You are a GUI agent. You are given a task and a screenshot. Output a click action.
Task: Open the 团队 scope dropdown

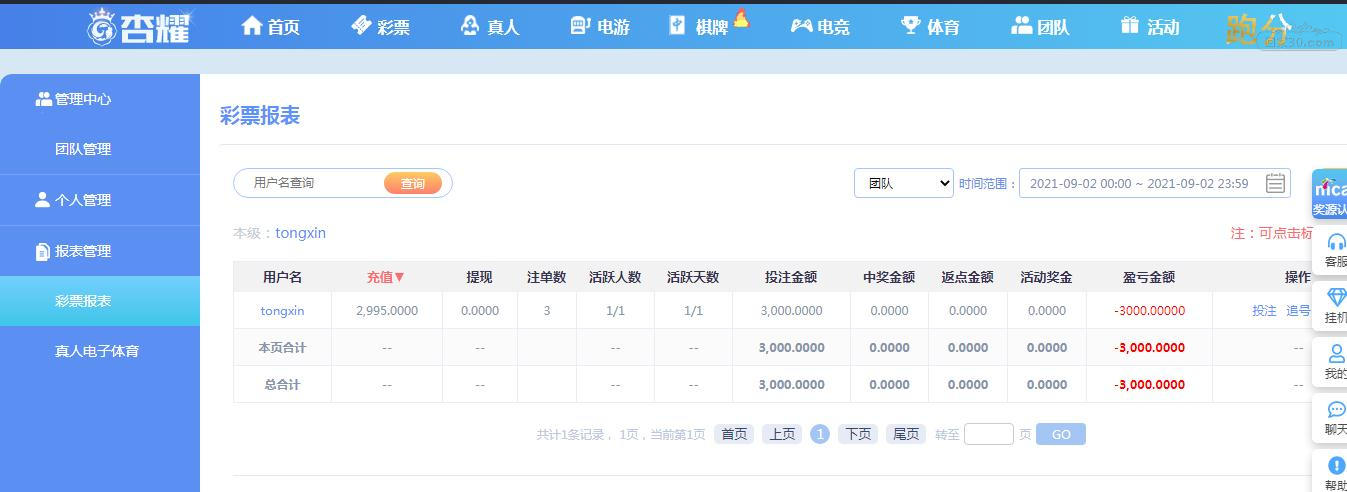[904, 183]
